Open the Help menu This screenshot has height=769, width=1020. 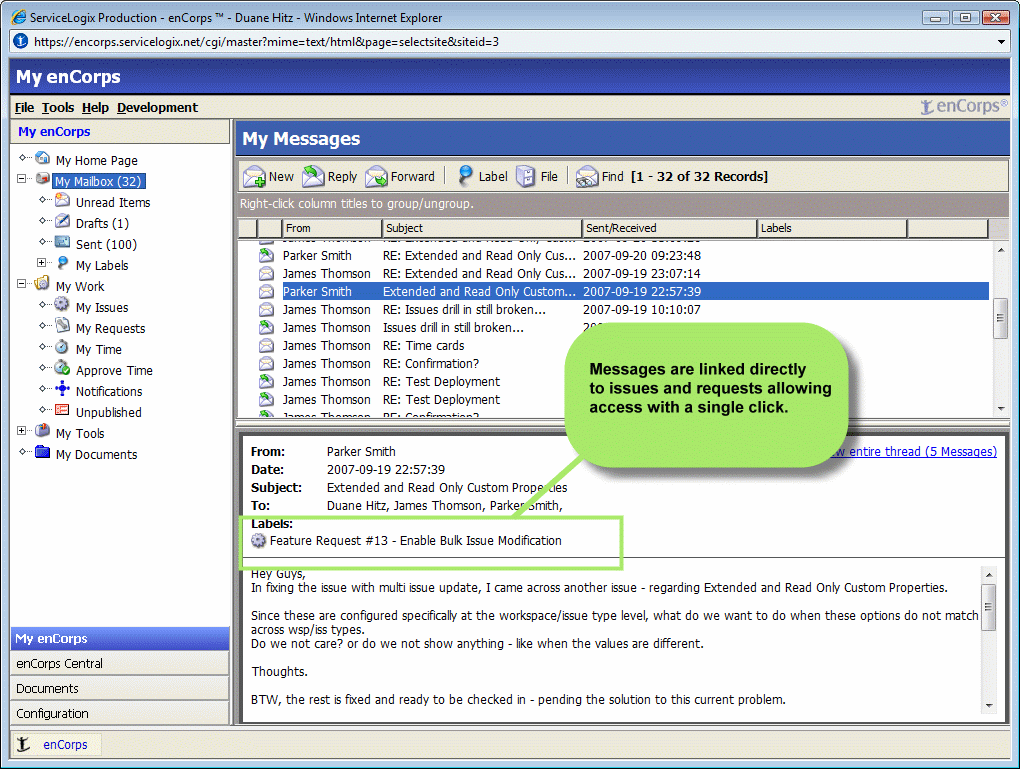(95, 107)
